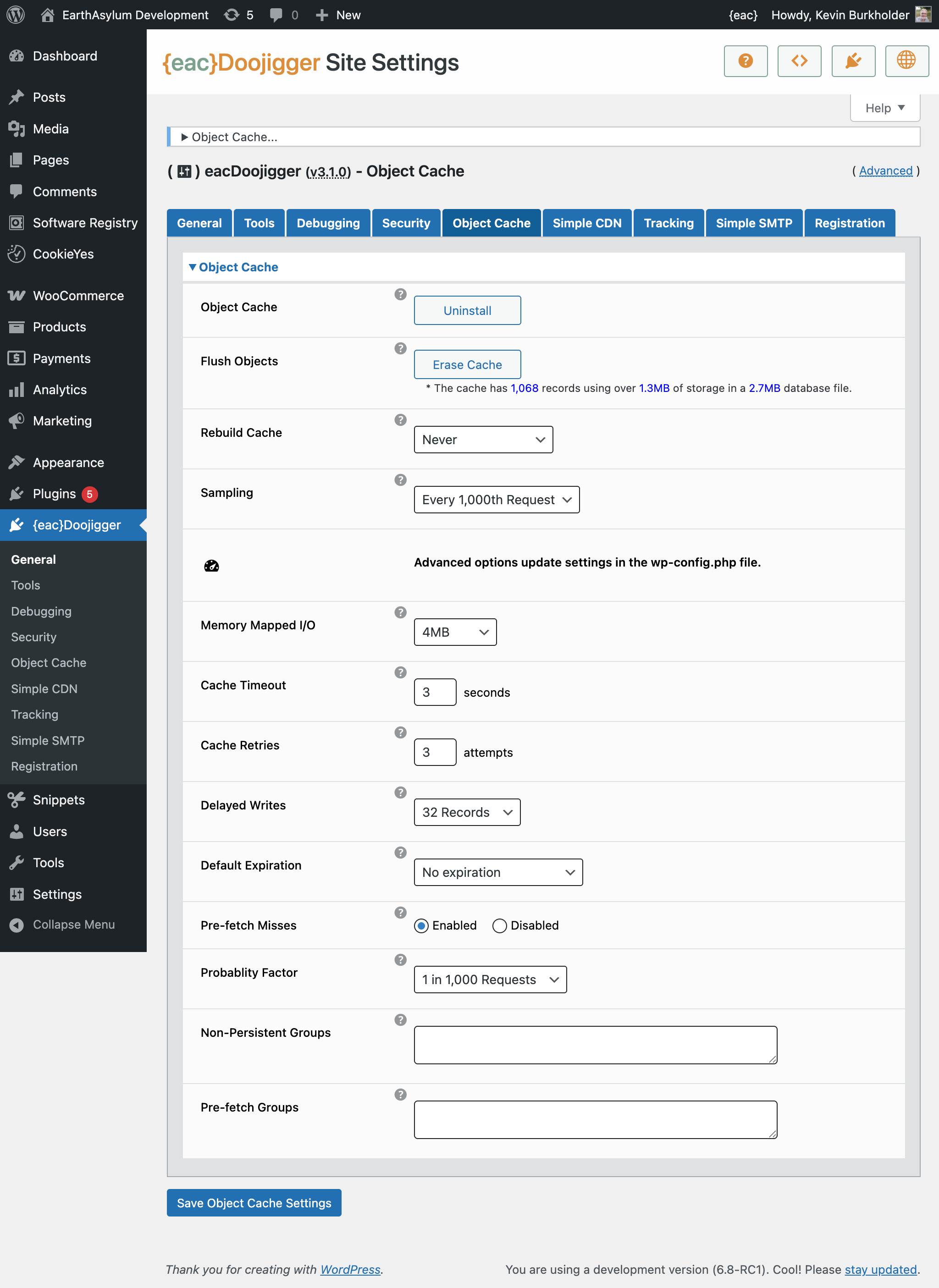This screenshot has width=939, height=1288.
Task: Click the Advanced link on the right
Action: [x=884, y=171]
